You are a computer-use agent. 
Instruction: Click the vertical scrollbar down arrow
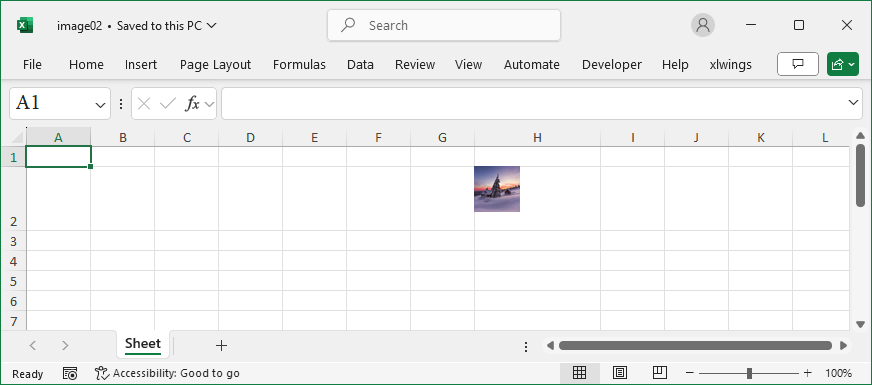click(860, 324)
